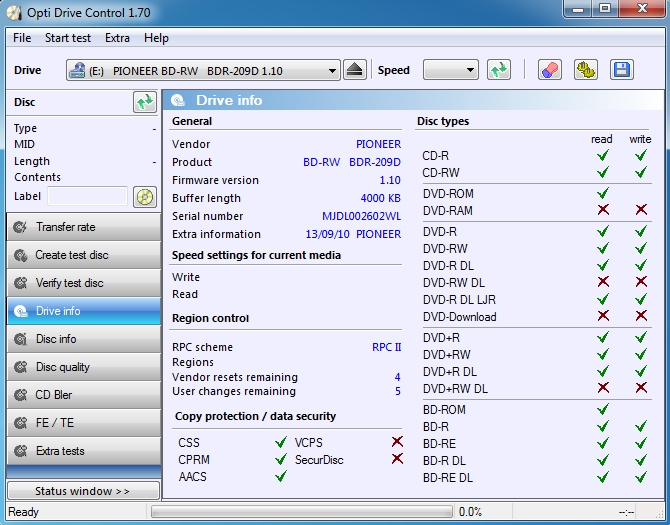The image size is (670, 525).
Task: Open the Verify test disc page
Action: [84, 283]
